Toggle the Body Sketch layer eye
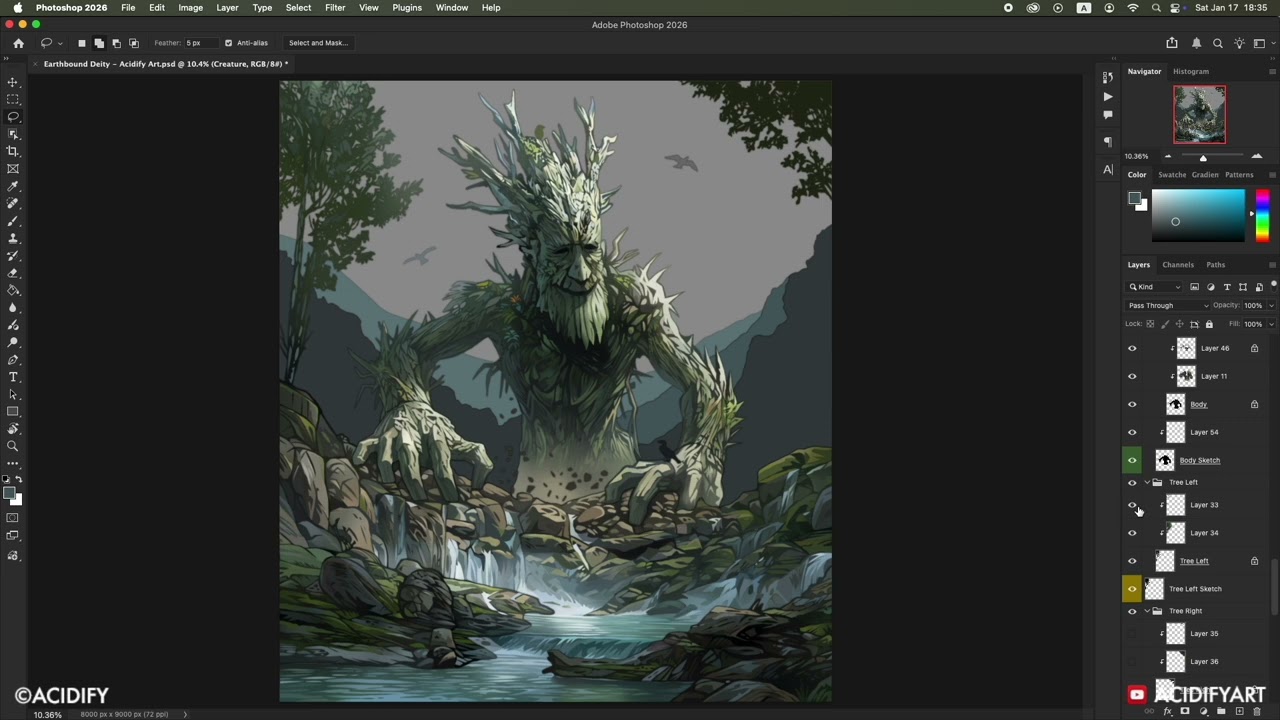This screenshot has width=1280, height=720. [x=1132, y=460]
